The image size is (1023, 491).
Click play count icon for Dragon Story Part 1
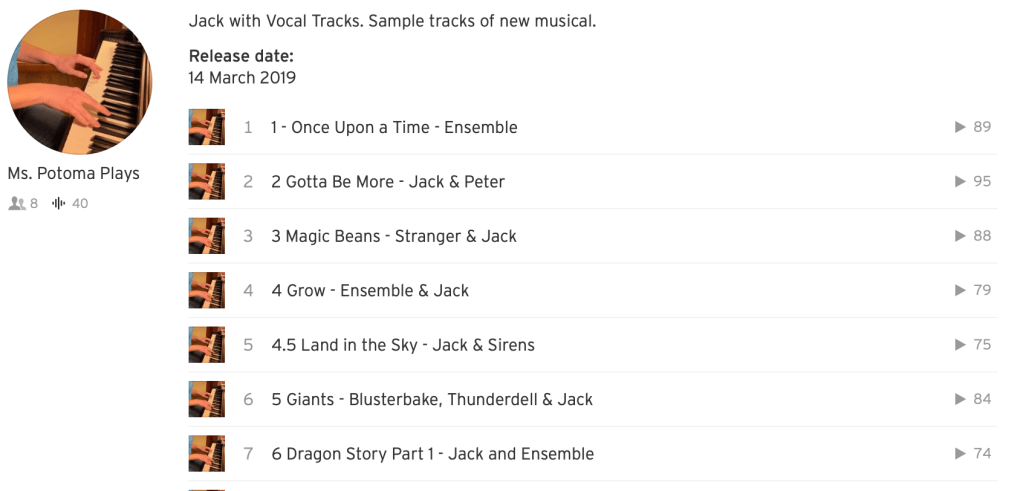(960, 453)
